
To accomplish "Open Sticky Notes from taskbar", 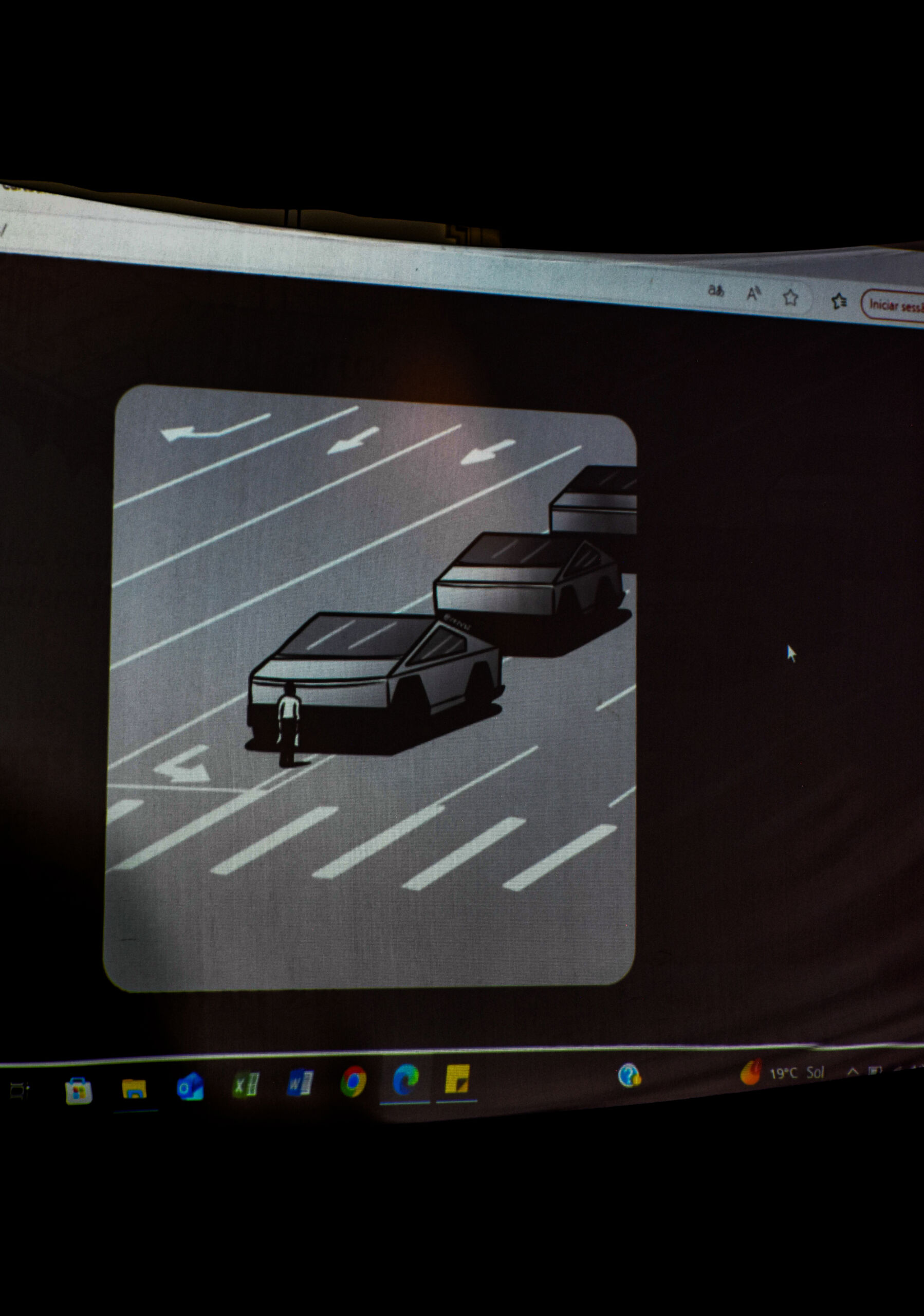I will pyautogui.click(x=457, y=1079).
